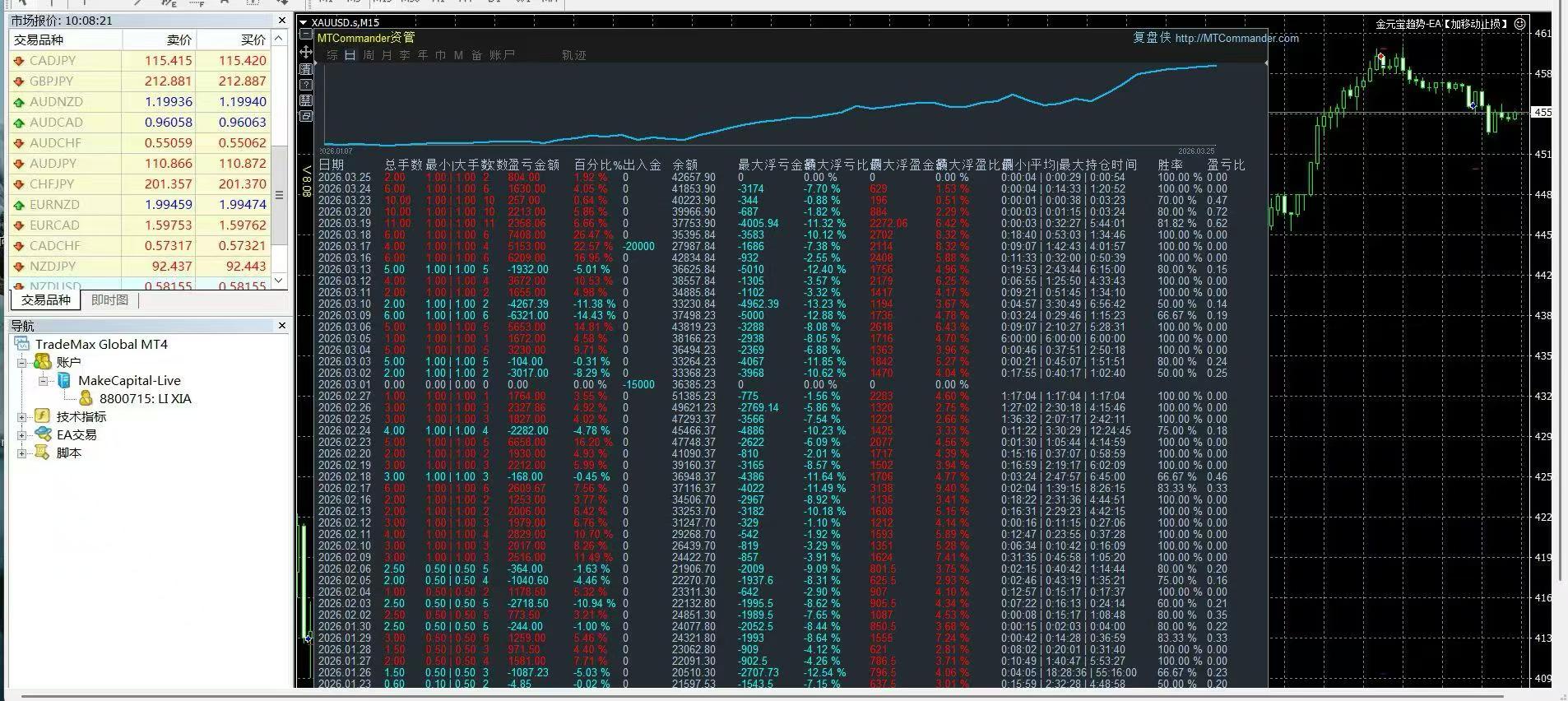
Task: Click the EA交易 expert advisor hat icon
Action: [43, 434]
